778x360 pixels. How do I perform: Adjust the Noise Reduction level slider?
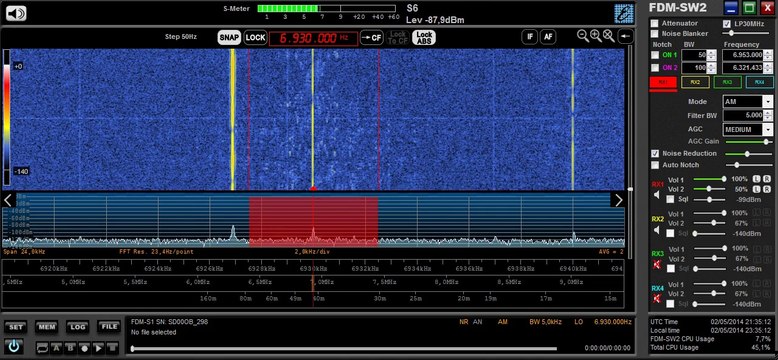[748, 154]
